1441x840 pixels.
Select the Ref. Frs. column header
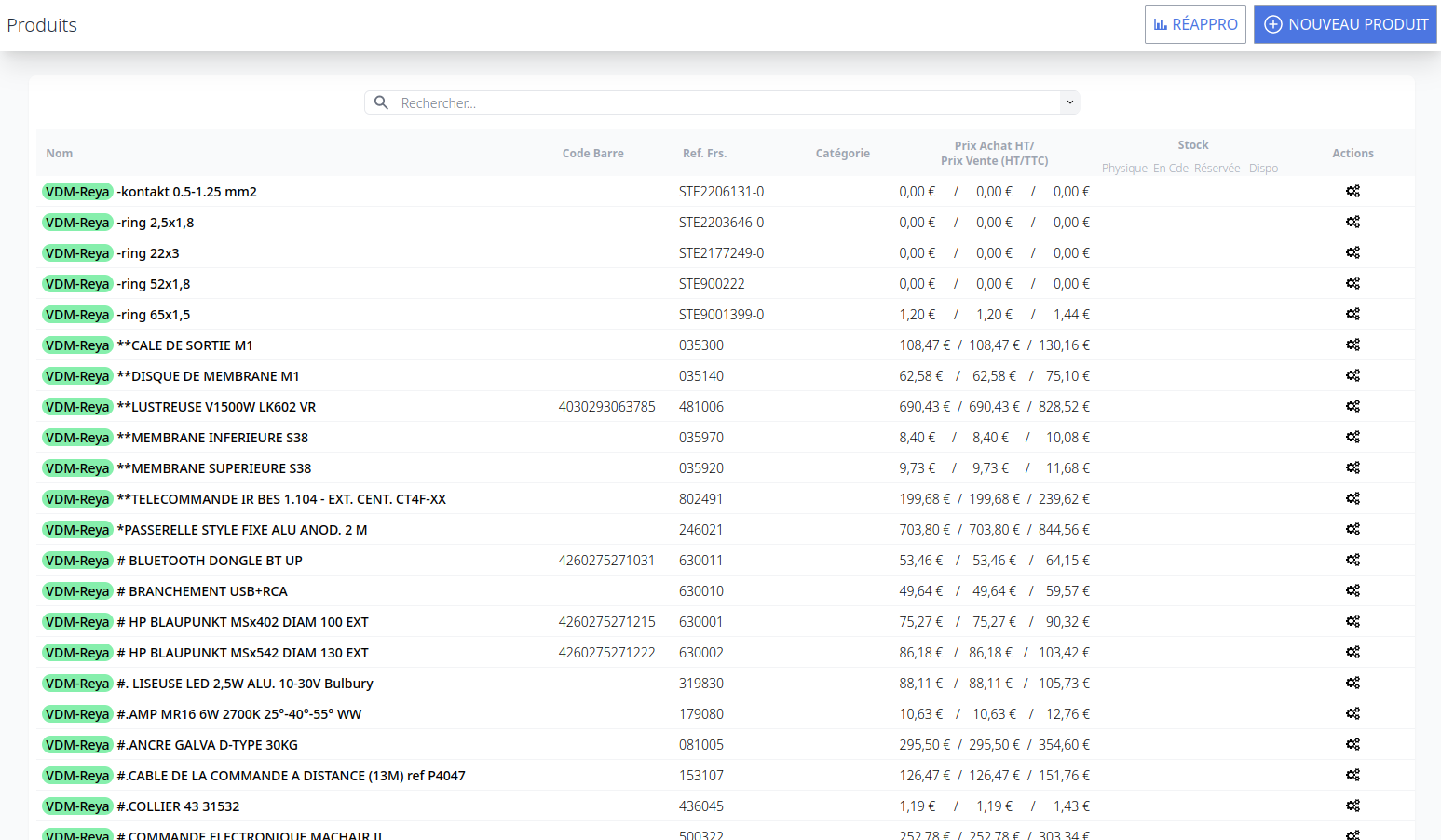coord(704,154)
